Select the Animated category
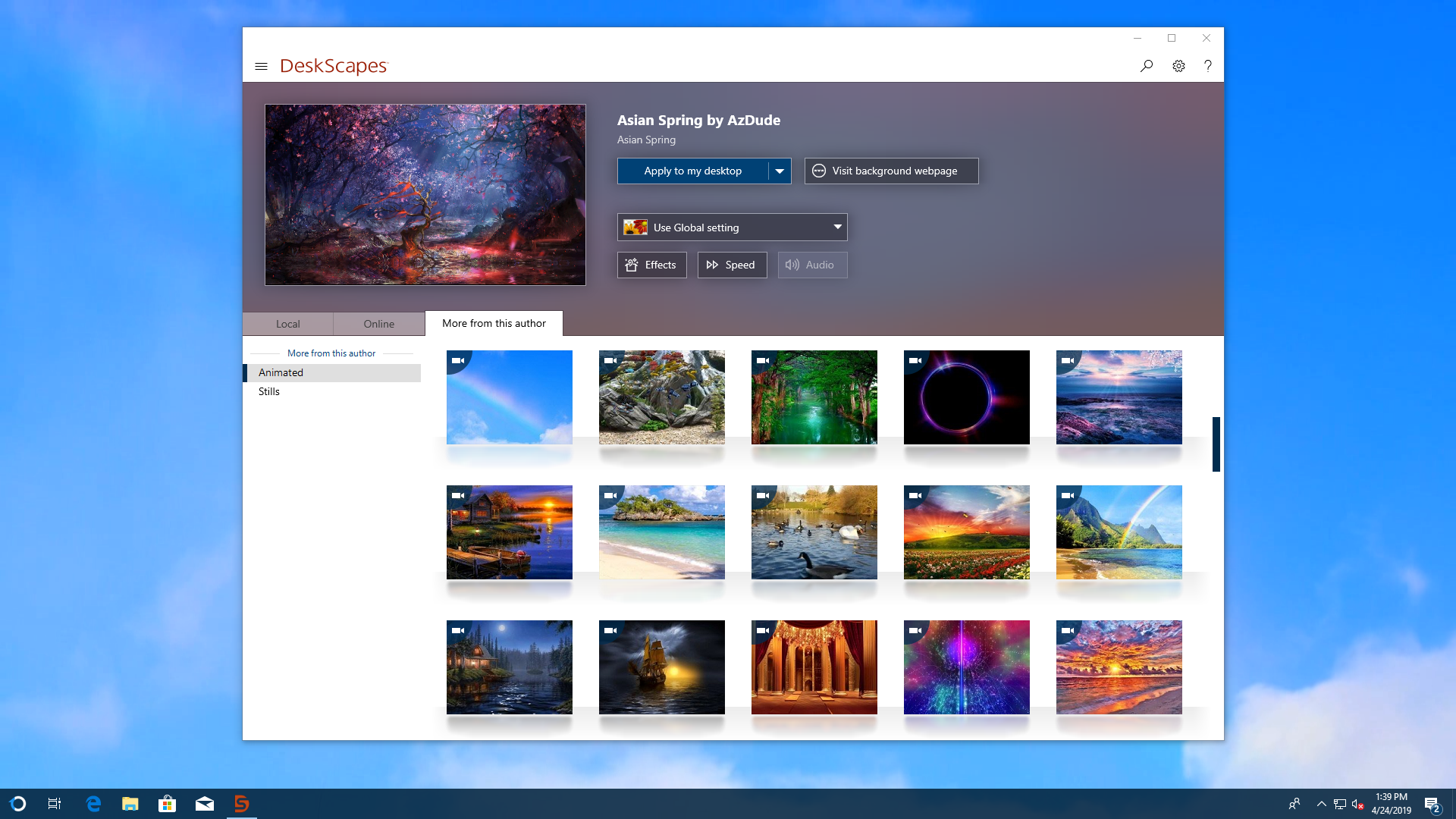Image resolution: width=1456 pixels, height=819 pixels. [x=332, y=372]
